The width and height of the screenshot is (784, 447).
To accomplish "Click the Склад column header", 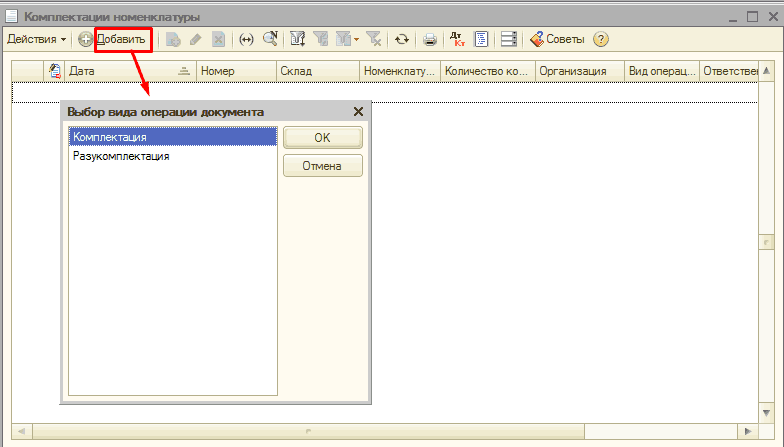I will click(x=318, y=71).
